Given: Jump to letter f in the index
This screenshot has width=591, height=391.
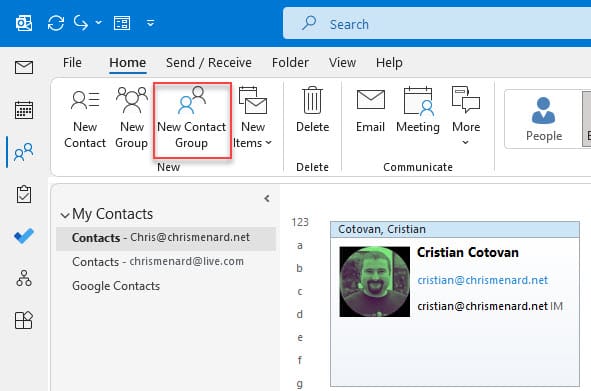Looking at the screenshot, I should (x=300, y=360).
